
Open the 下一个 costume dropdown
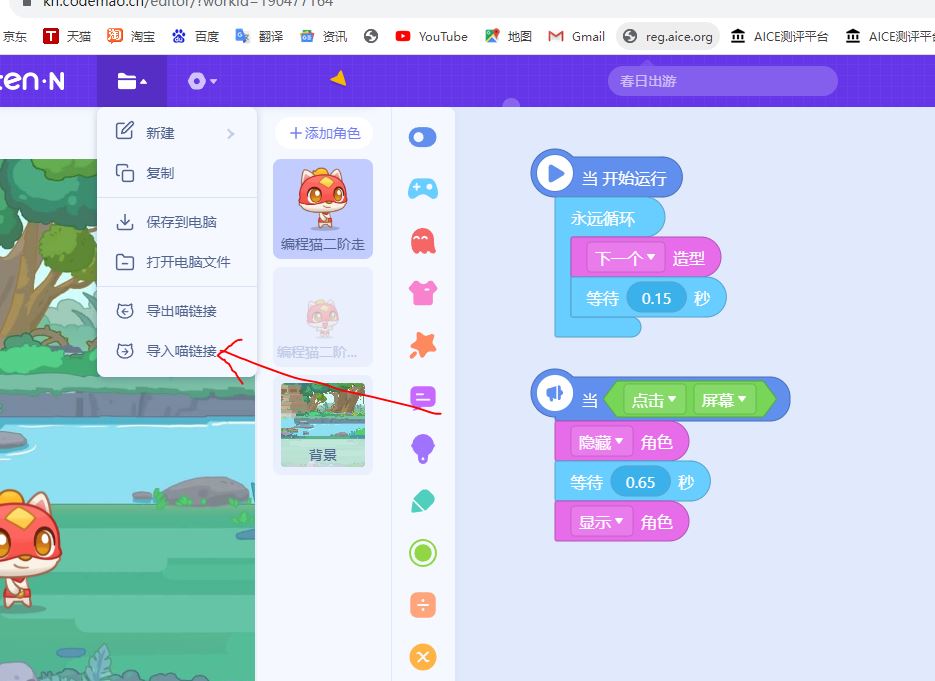(625, 258)
